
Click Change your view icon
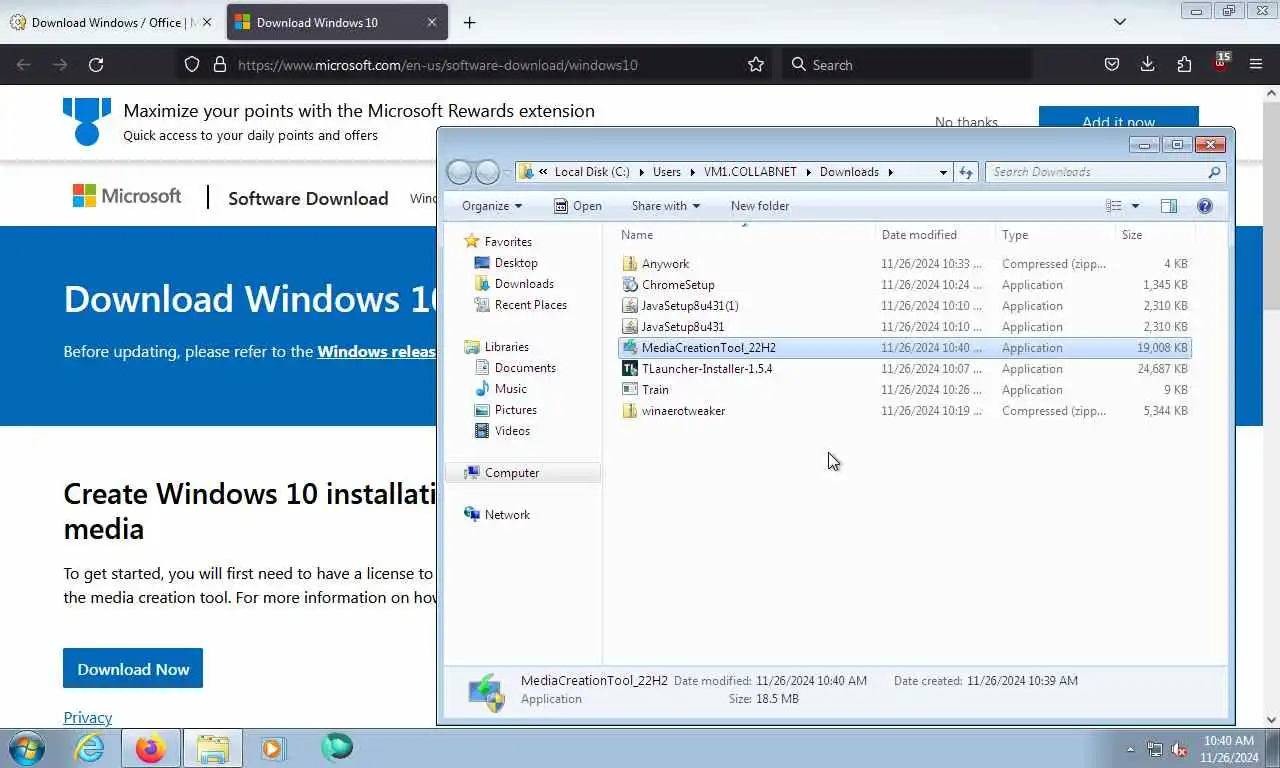point(1114,206)
